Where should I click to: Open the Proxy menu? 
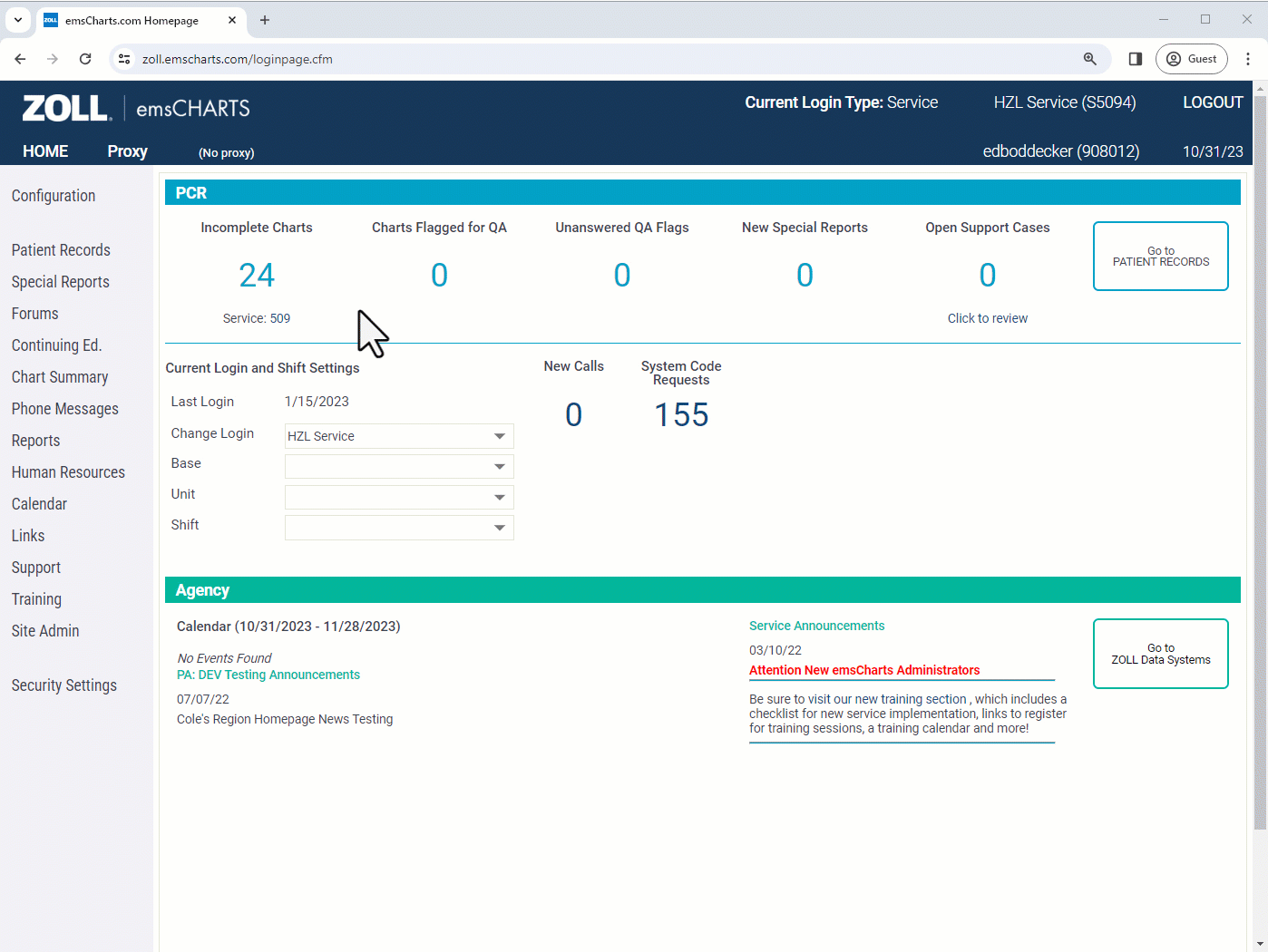click(127, 151)
